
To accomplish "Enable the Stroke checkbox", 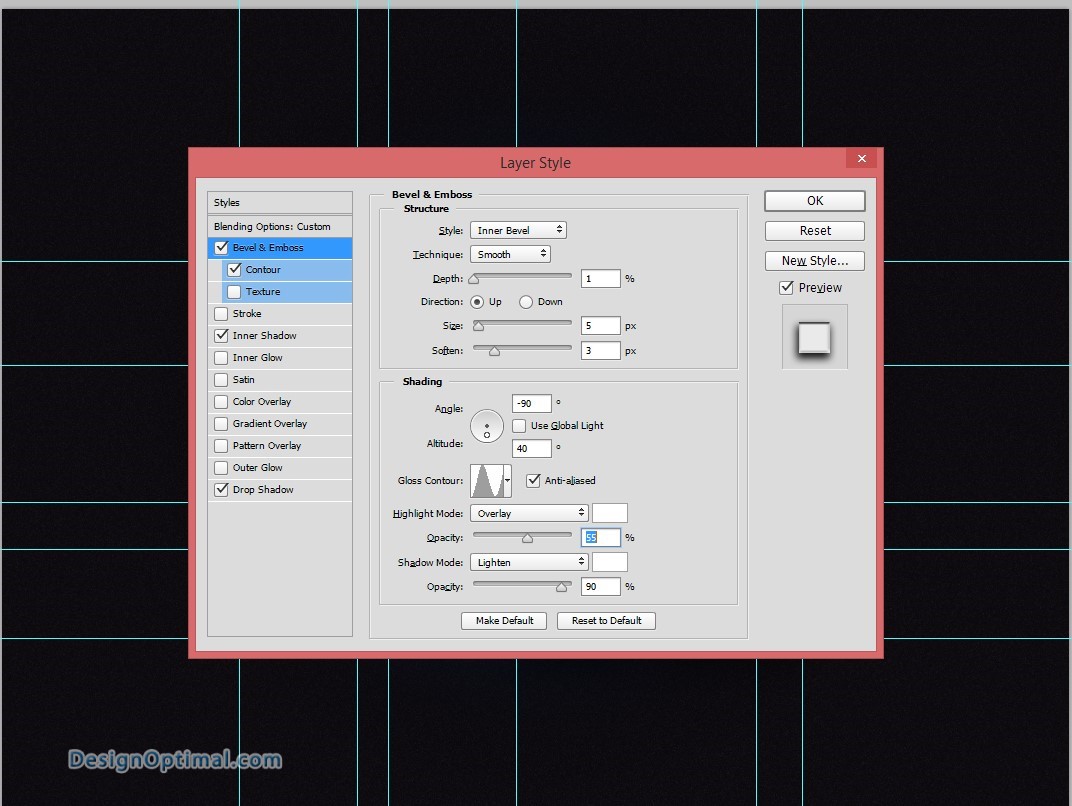I will click(221, 314).
